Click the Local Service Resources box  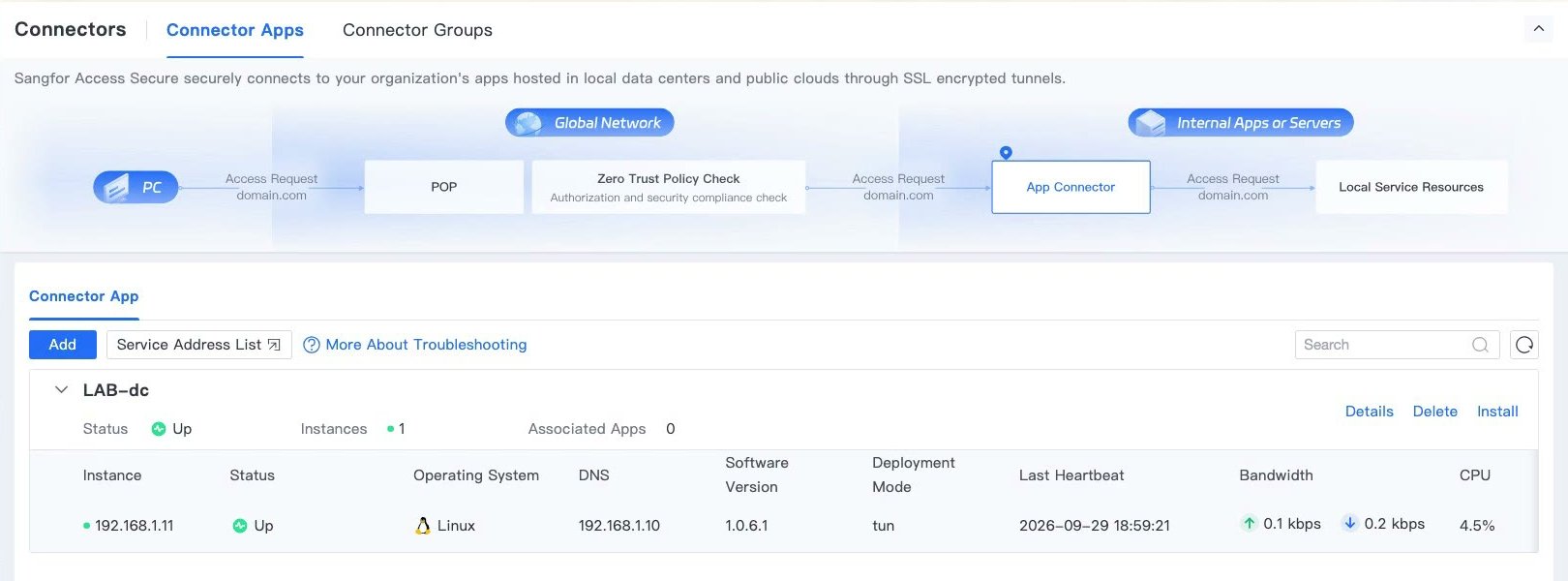click(x=1411, y=187)
